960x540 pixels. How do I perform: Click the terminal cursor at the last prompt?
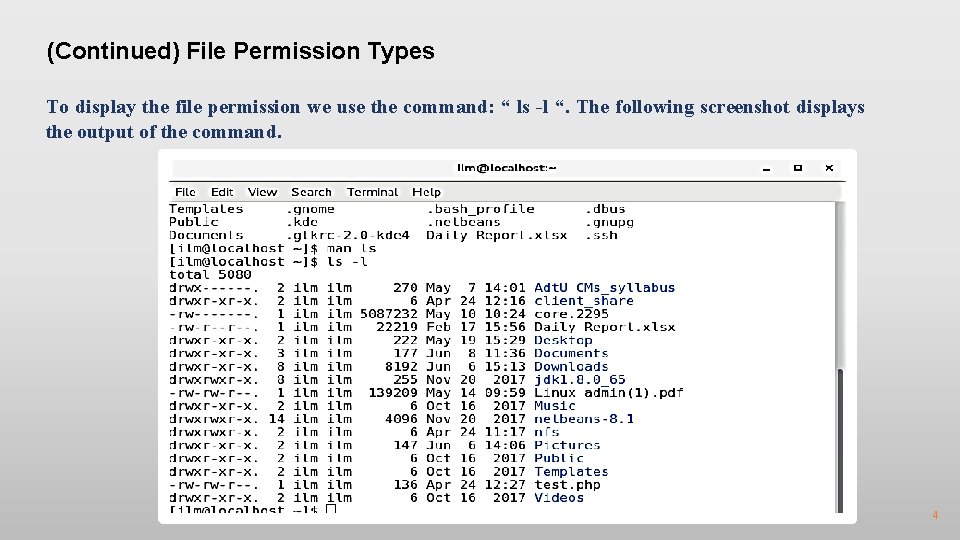(331, 509)
